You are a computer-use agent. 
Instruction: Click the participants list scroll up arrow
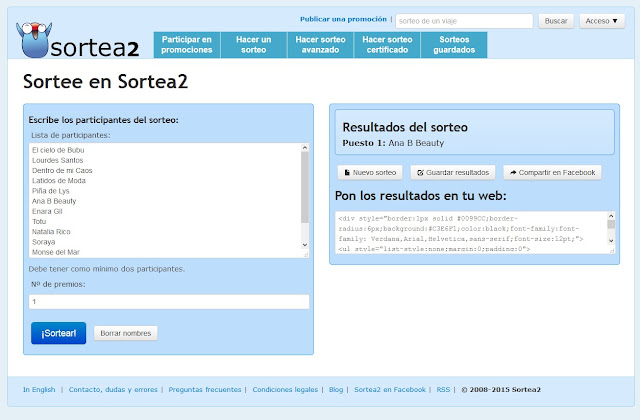(x=304, y=148)
